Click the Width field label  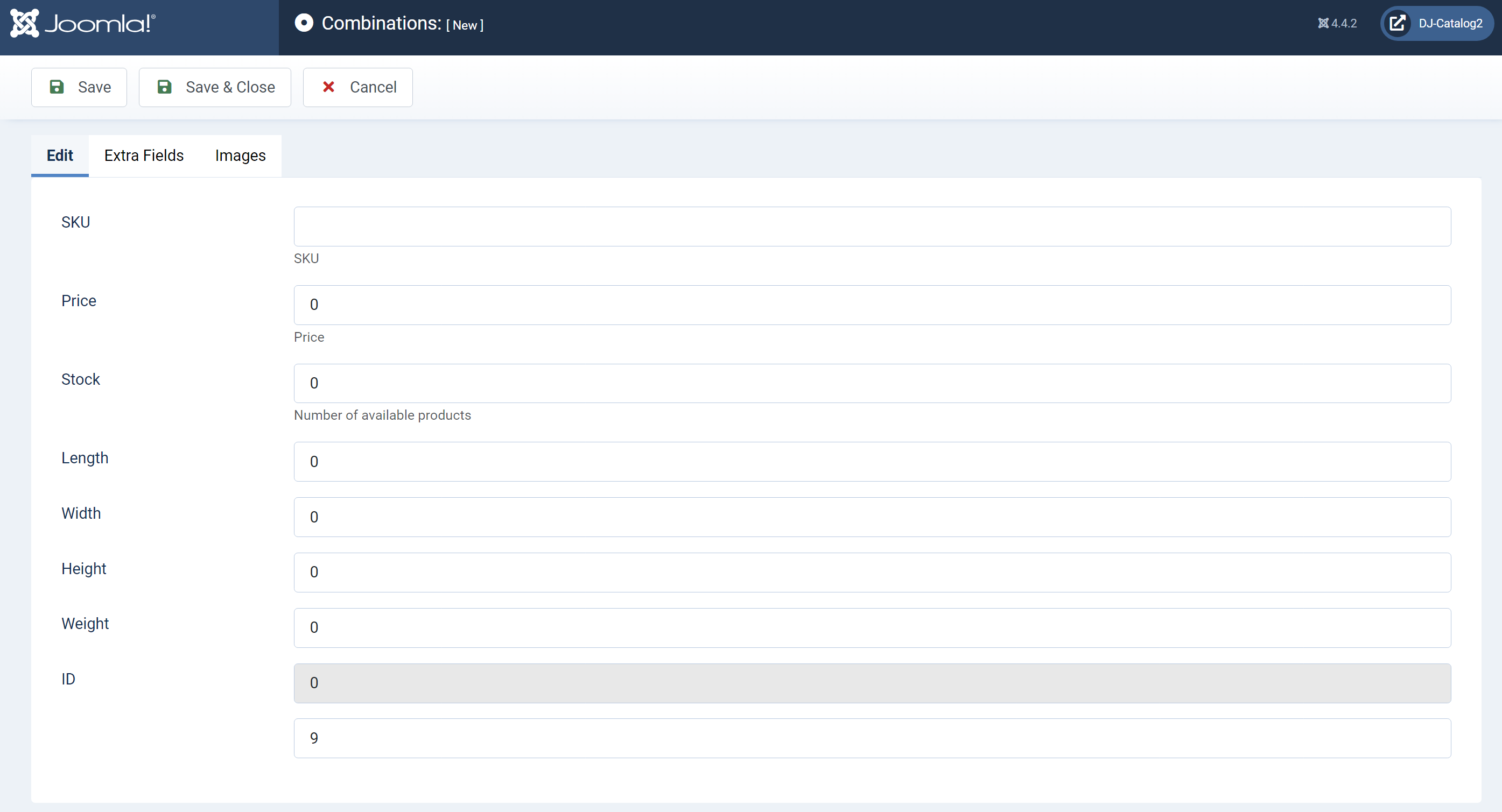pyautogui.click(x=81, y=513)
